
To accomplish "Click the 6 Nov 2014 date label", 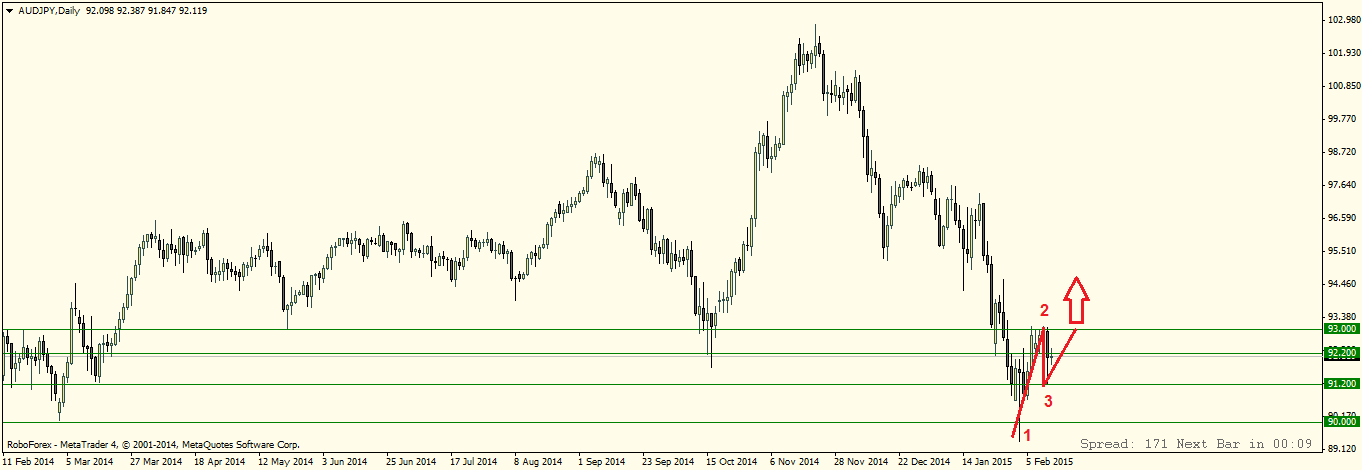I will (794, 462).
